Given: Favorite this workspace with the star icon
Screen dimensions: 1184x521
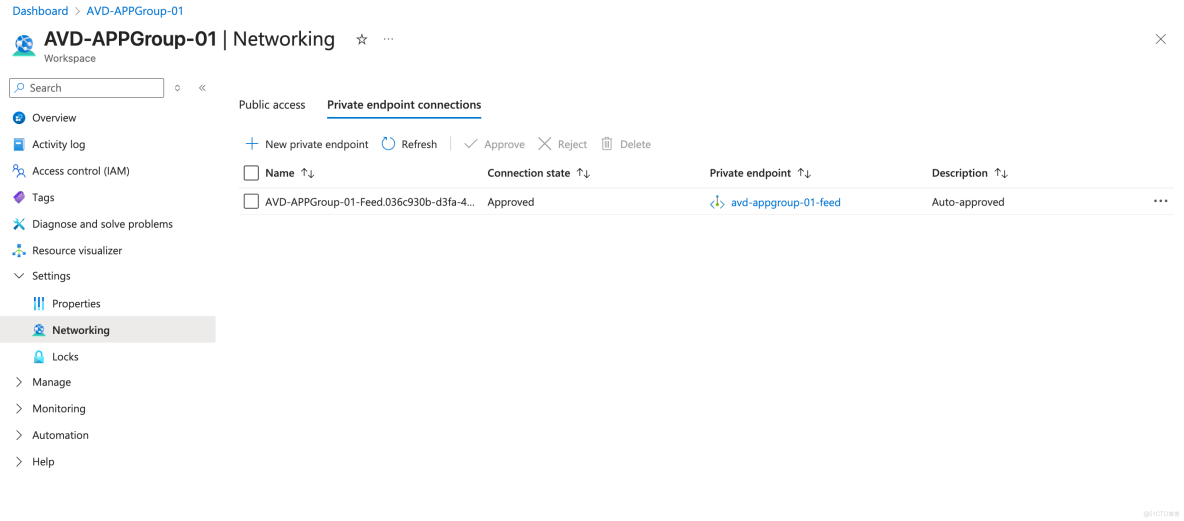Looking at the screenshot, I should coord(362,39).
